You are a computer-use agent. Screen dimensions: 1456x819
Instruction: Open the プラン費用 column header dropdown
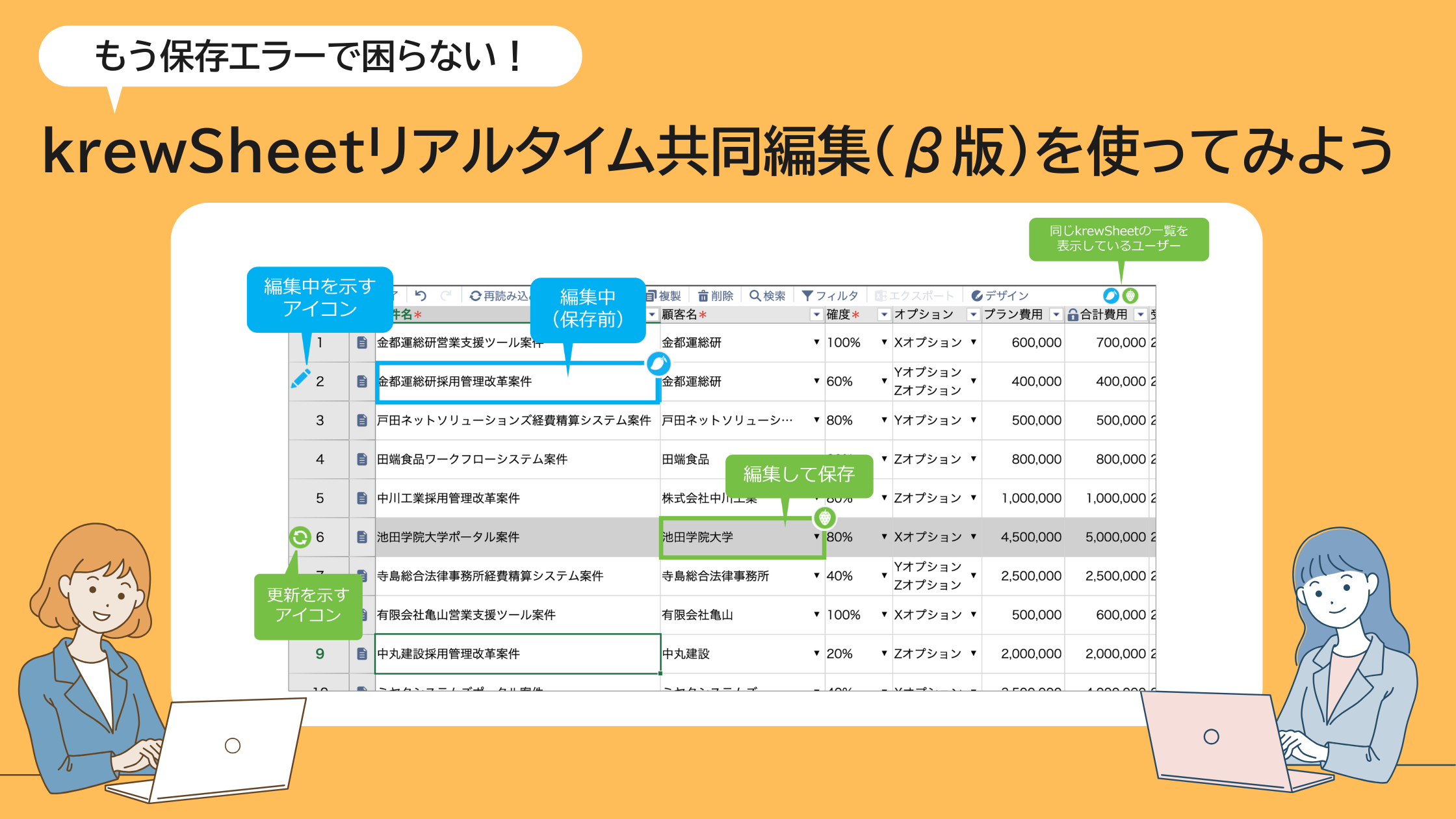click(1056, 315)
